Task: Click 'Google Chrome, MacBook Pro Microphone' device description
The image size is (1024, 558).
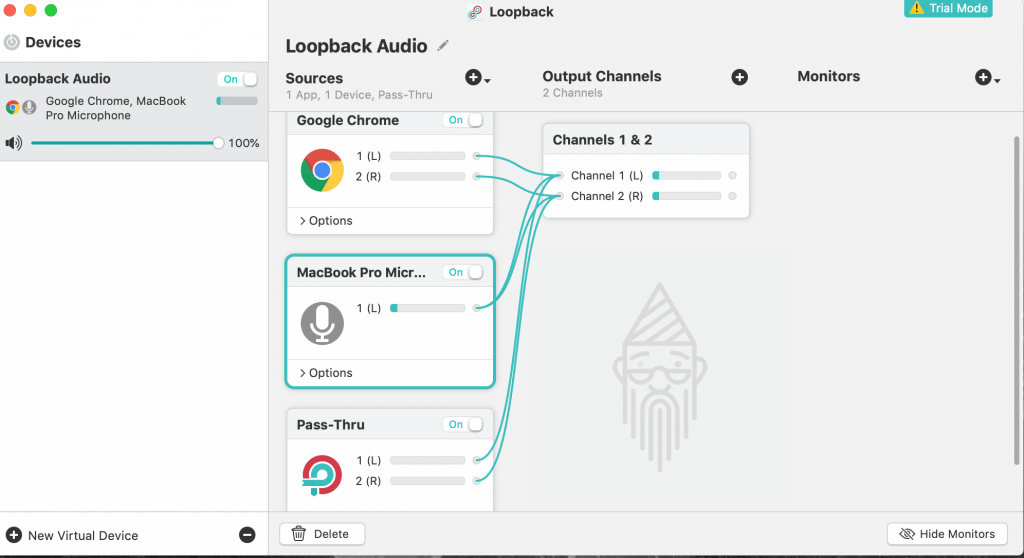Action: click(x=116, y=108)
